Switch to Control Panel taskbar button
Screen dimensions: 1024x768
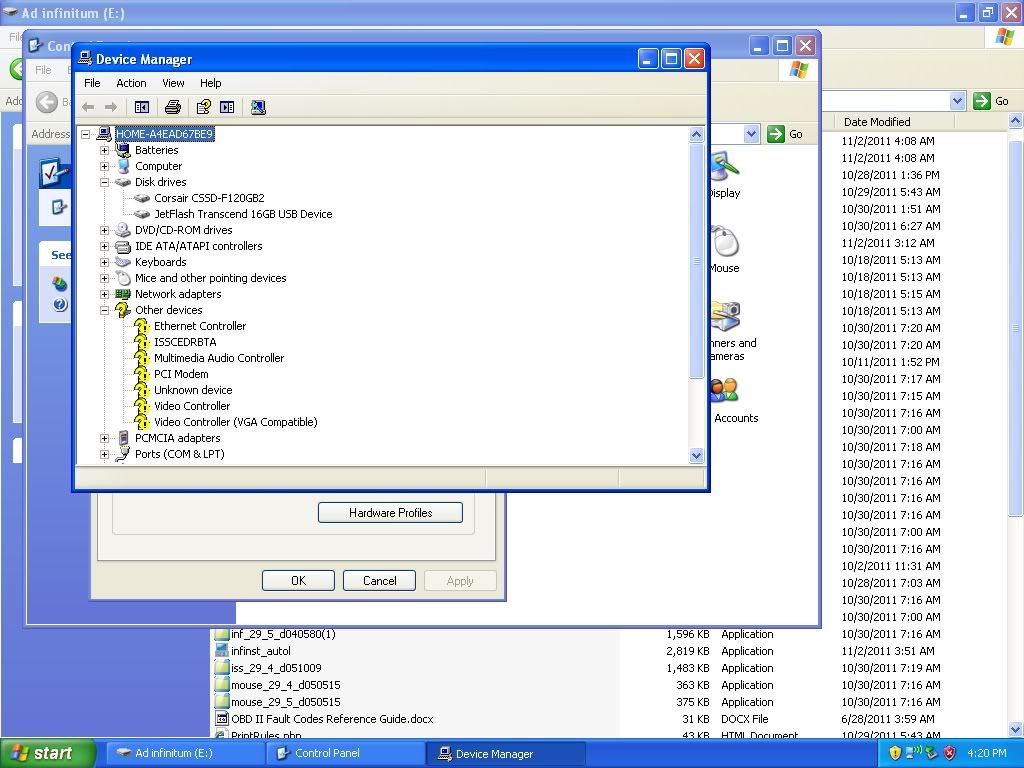(326, 753)
